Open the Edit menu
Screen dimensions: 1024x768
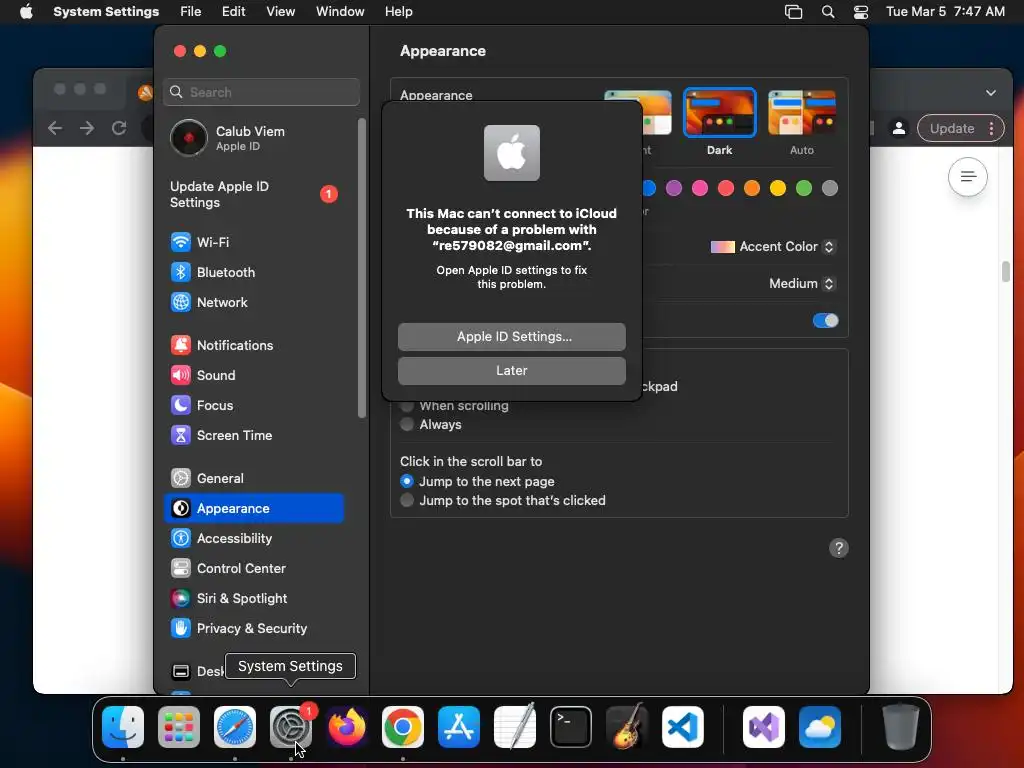[233, 12]
